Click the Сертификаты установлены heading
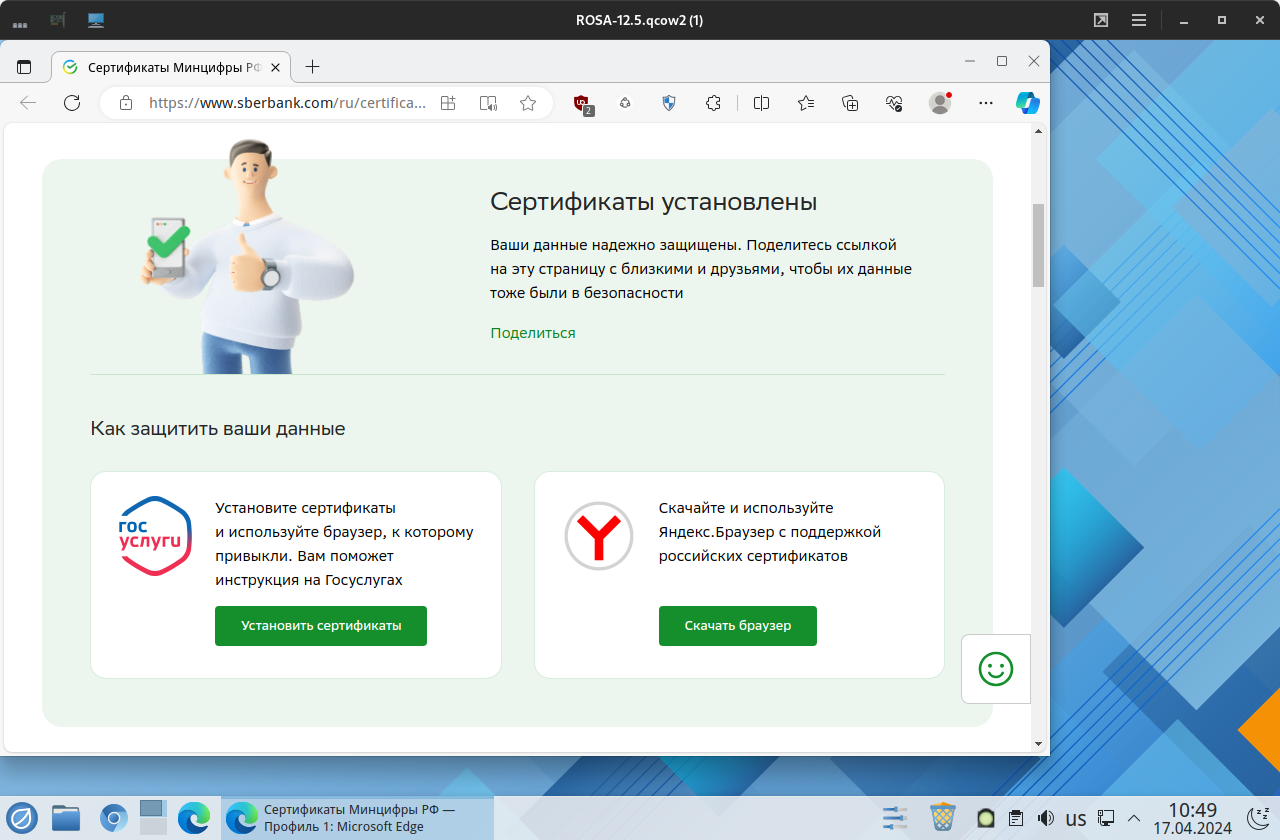The image size is (1280, 840). point(654,202)
